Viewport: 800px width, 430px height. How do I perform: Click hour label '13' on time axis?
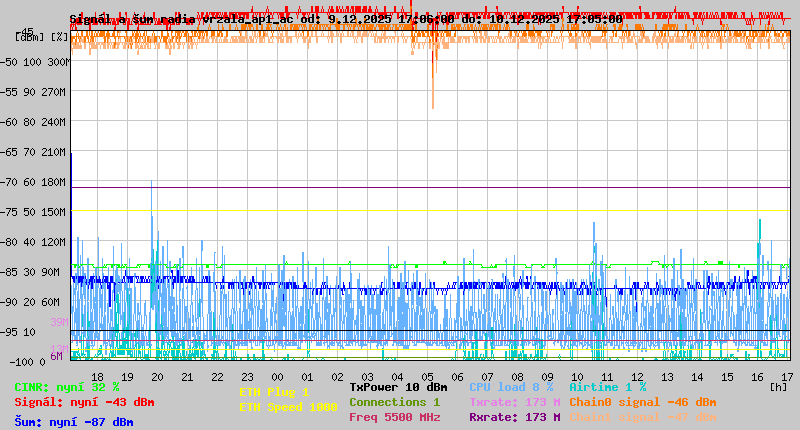pyautogui.click(x=667, y=377)
